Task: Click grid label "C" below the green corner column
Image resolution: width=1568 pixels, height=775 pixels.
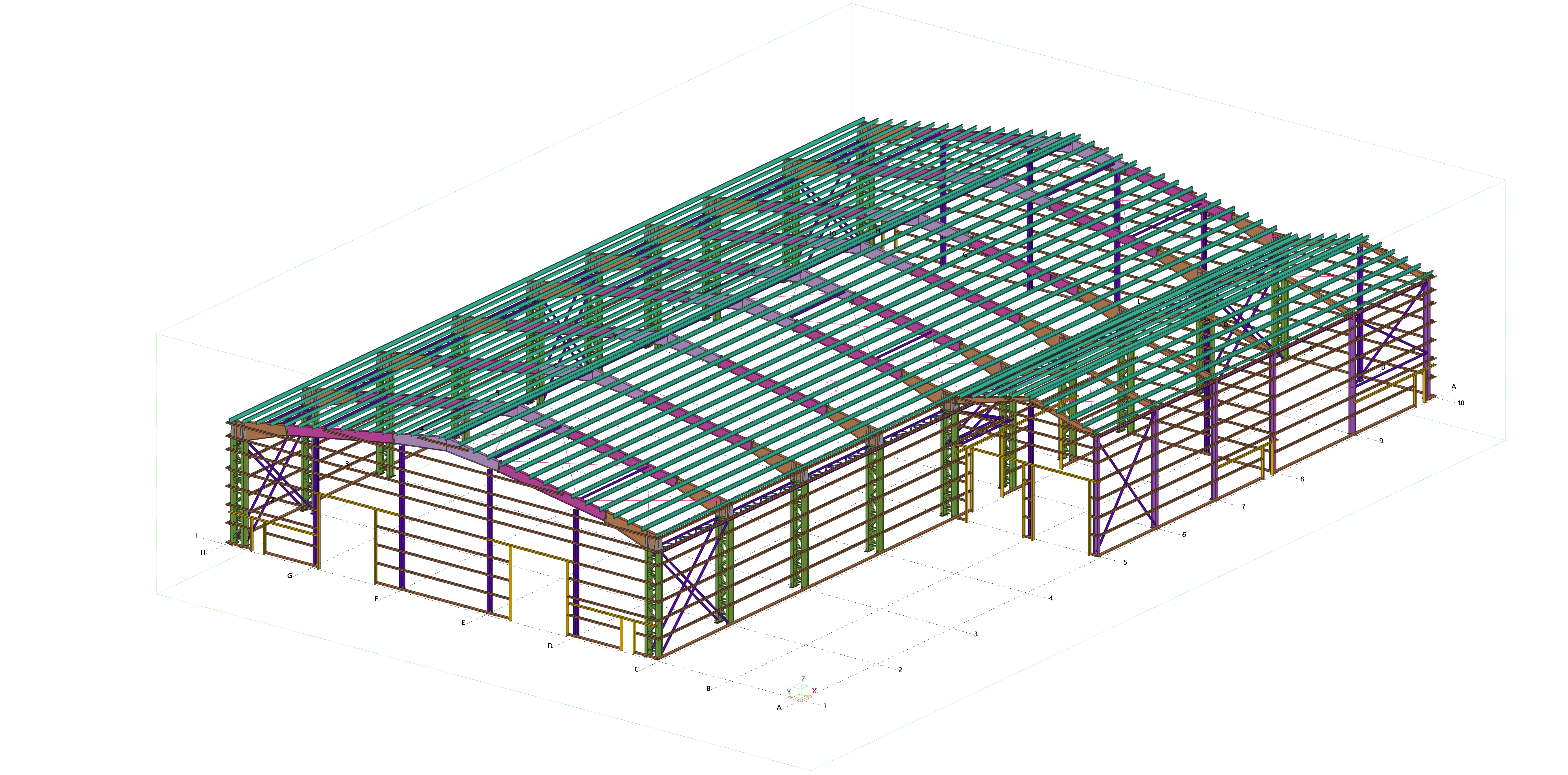Action: pos(637,669)
